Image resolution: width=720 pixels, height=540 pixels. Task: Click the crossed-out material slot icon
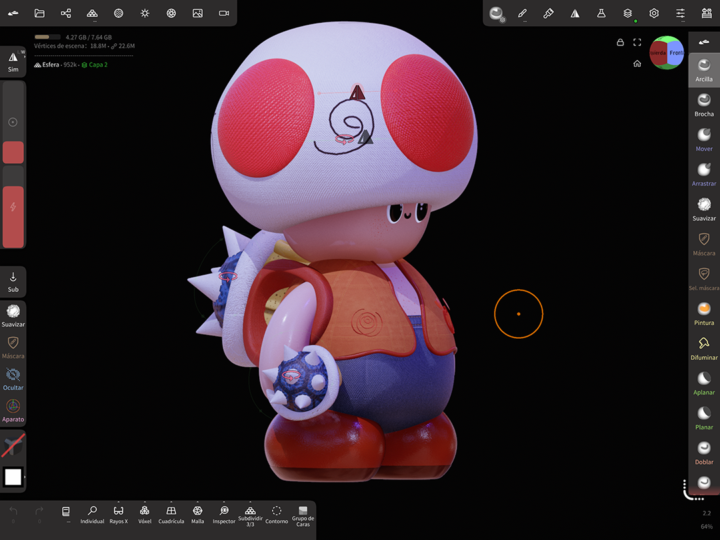point(13,445)
